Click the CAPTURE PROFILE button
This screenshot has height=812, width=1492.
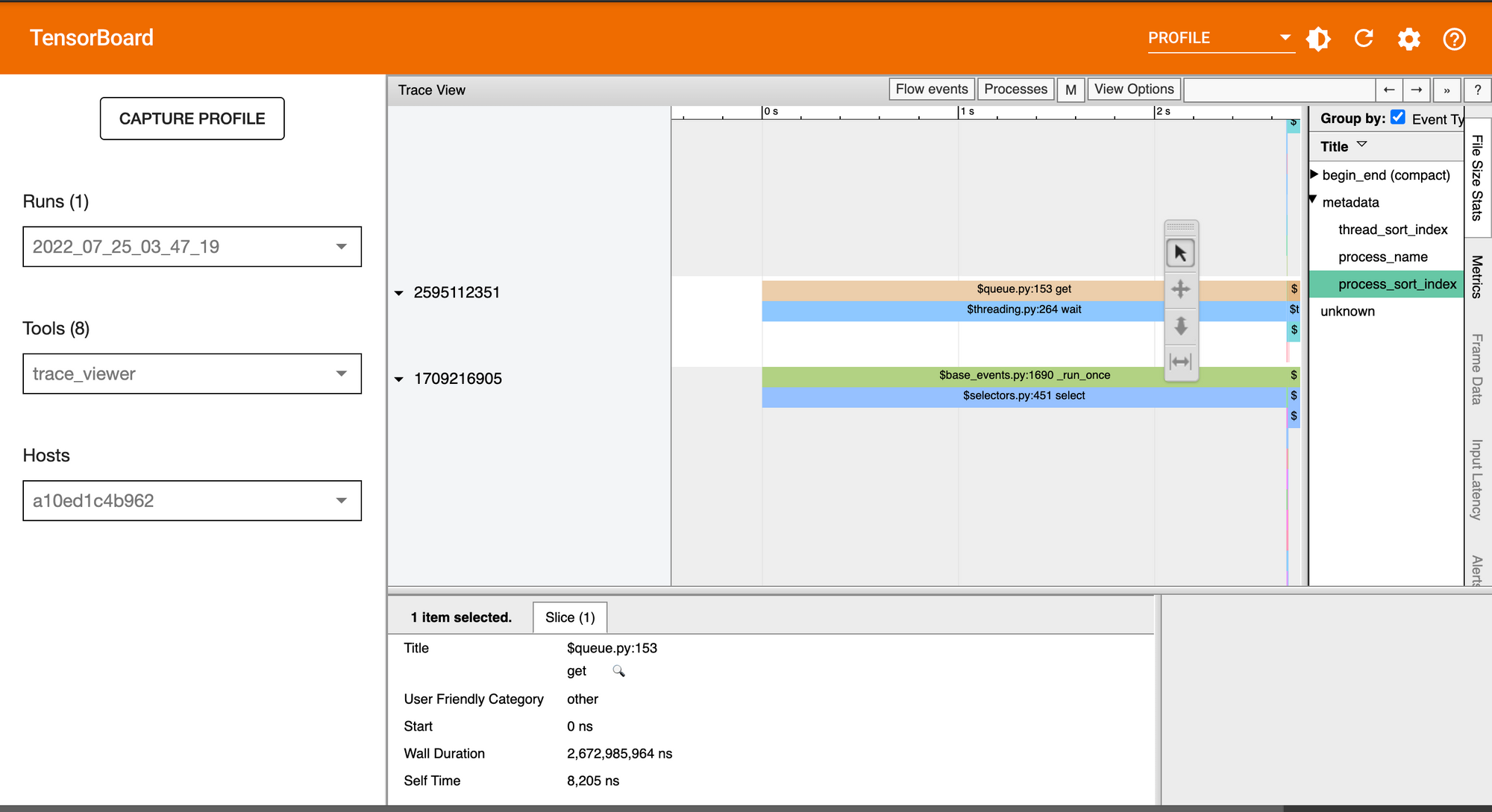[192, 119]
